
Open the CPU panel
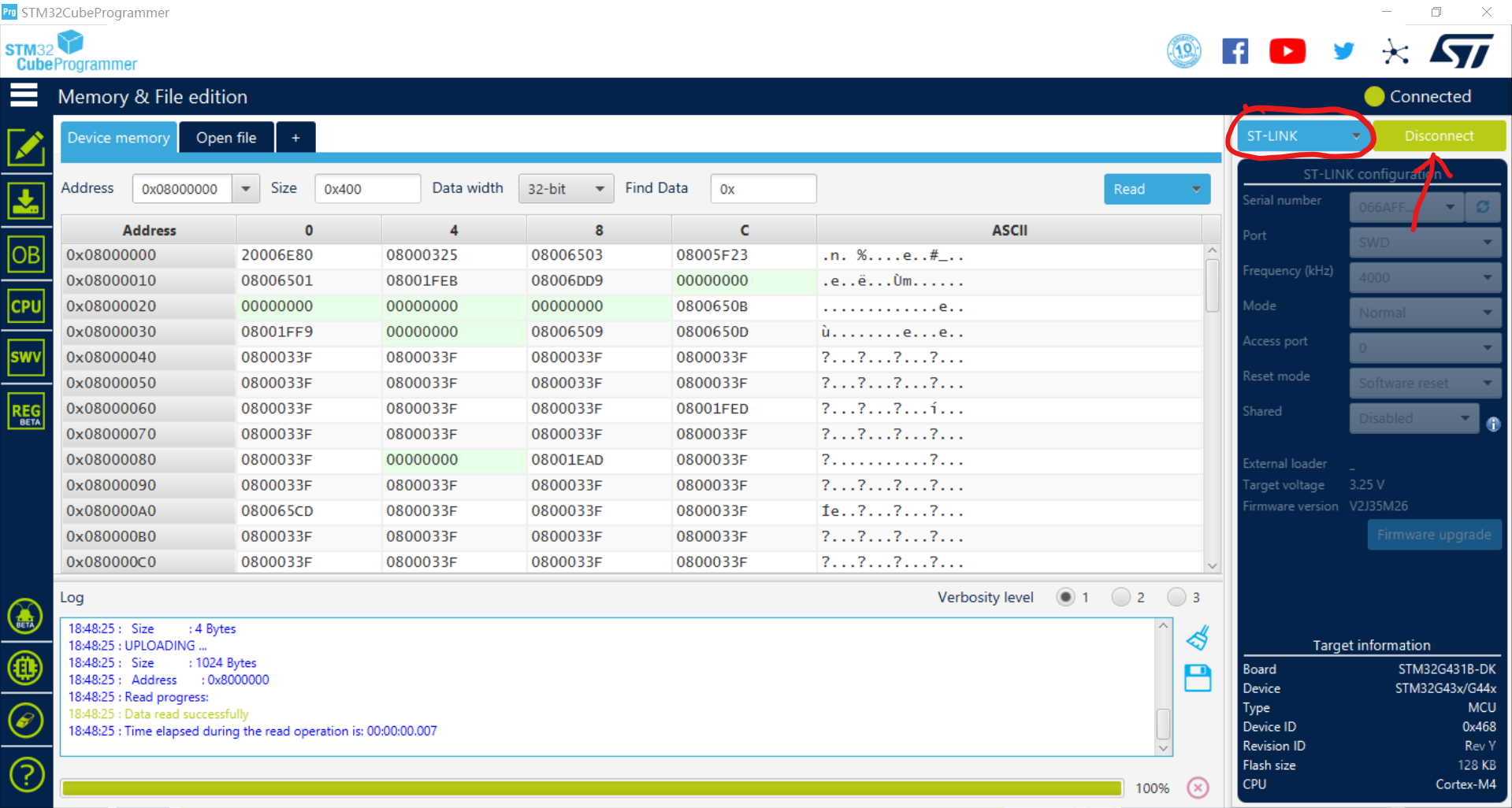click(26, 306)
